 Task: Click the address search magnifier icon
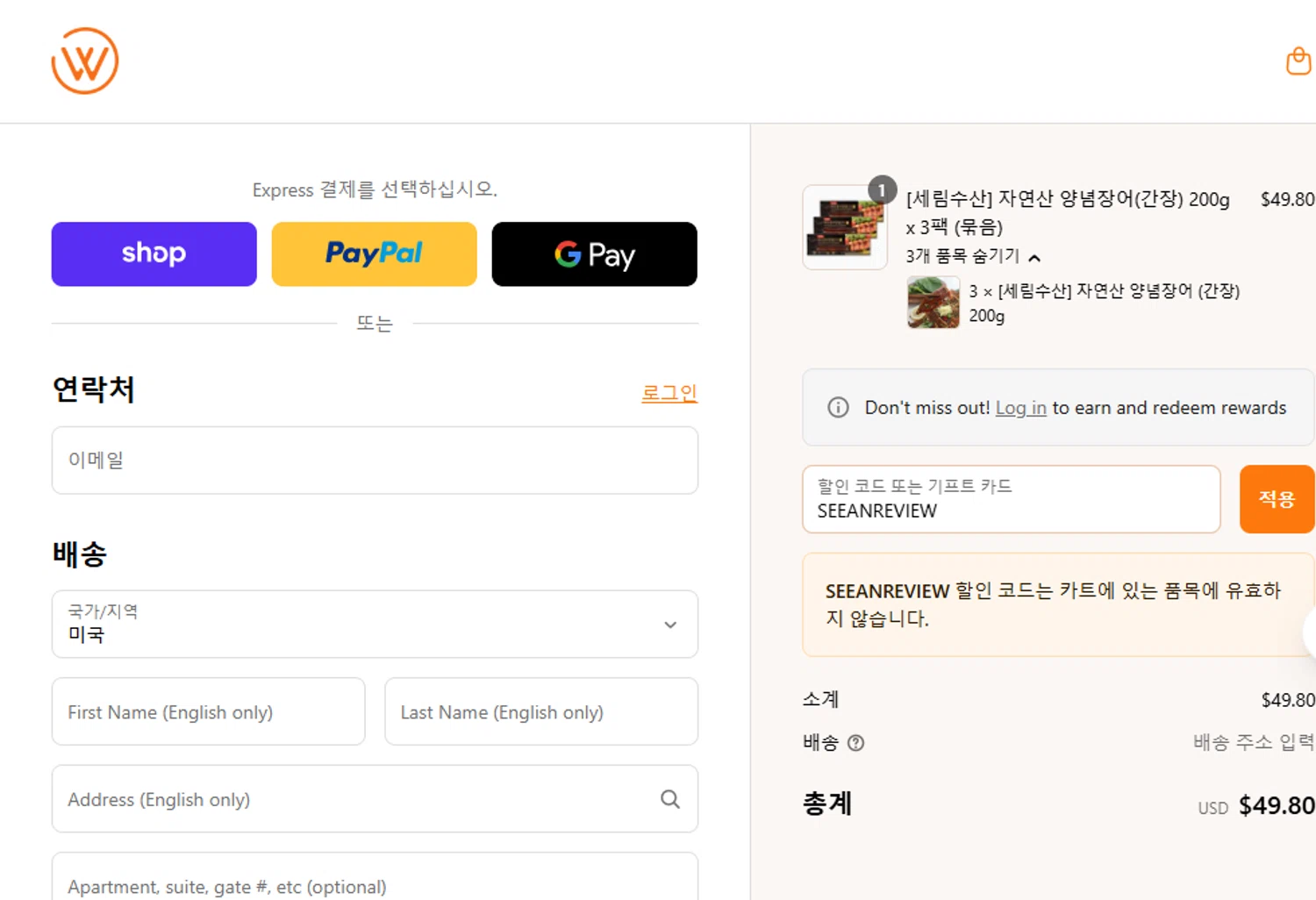[x=670, y=799]
